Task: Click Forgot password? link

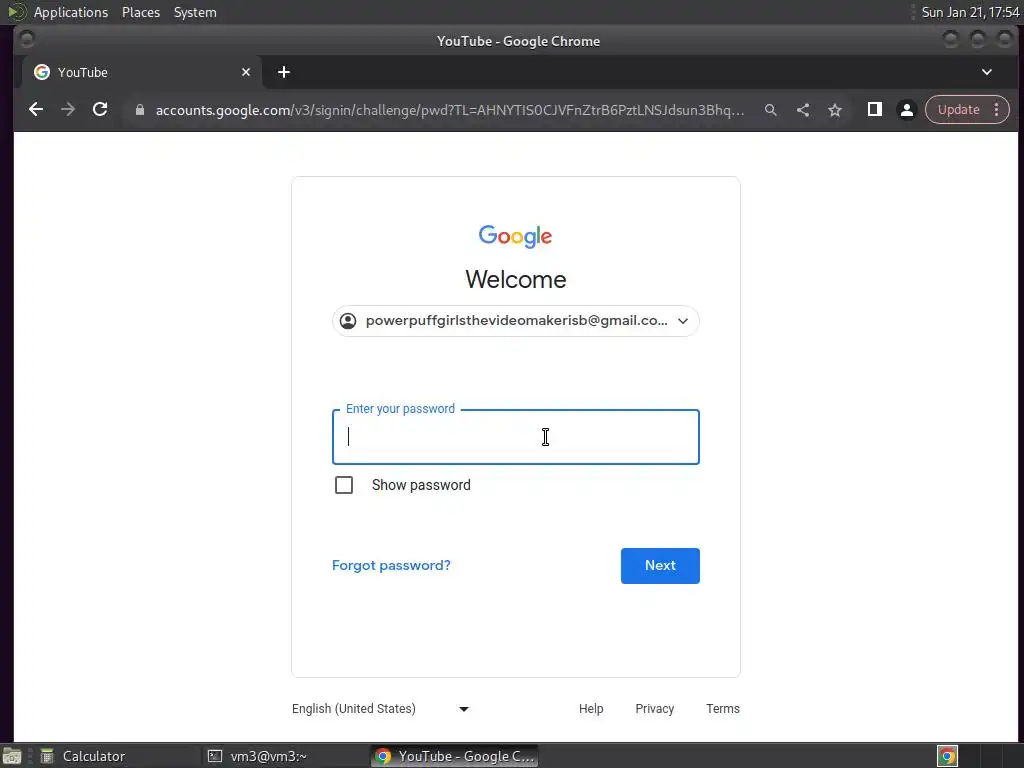Action: (391, 566)
